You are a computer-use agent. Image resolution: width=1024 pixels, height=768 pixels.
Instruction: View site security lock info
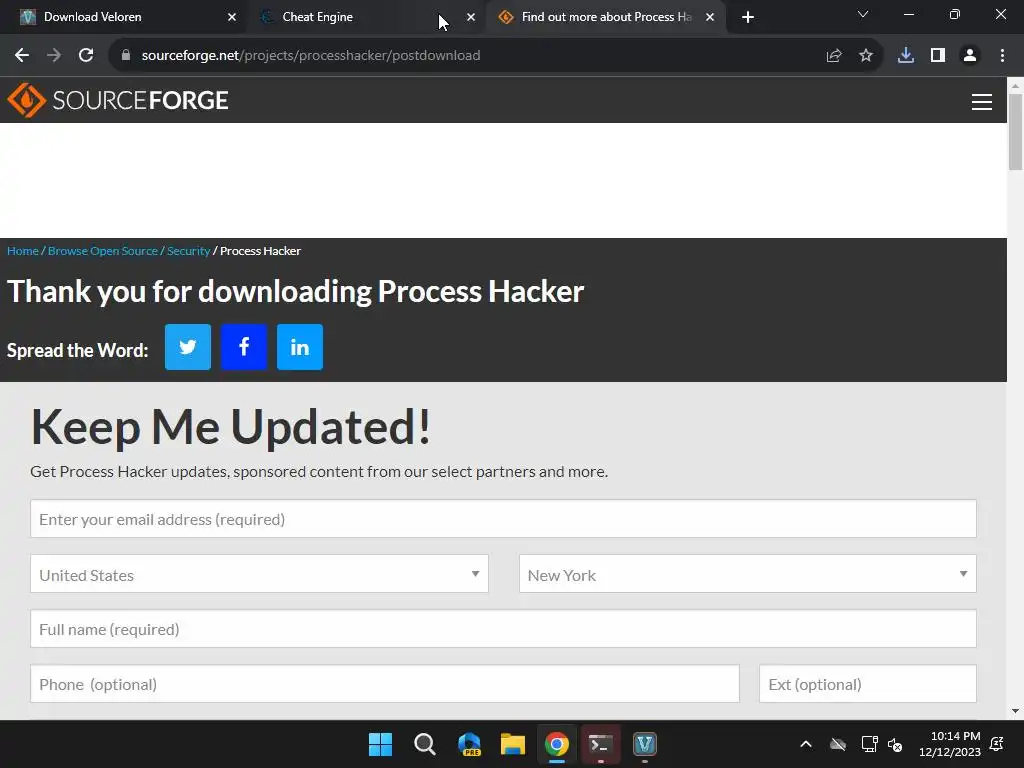tap(126, 56)
